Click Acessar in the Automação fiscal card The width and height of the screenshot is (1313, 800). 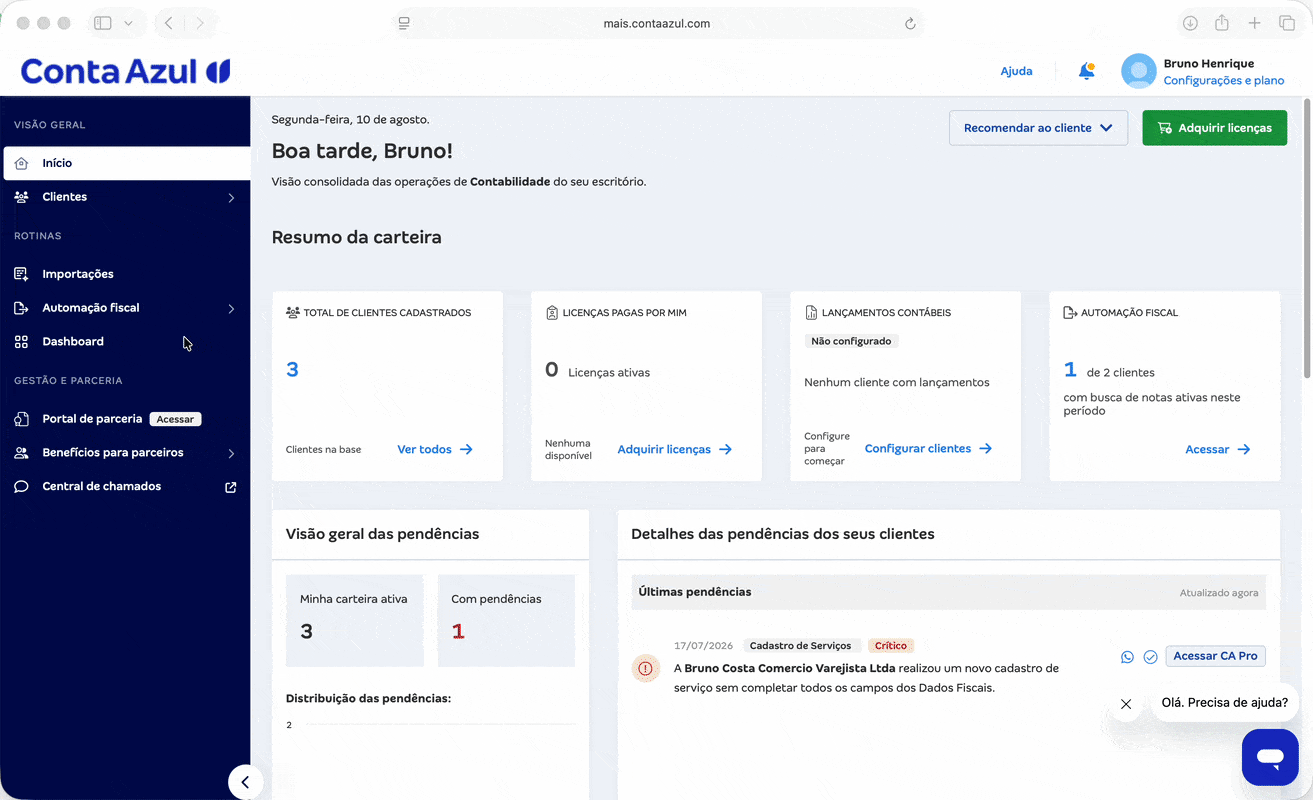coord(1218,450)
